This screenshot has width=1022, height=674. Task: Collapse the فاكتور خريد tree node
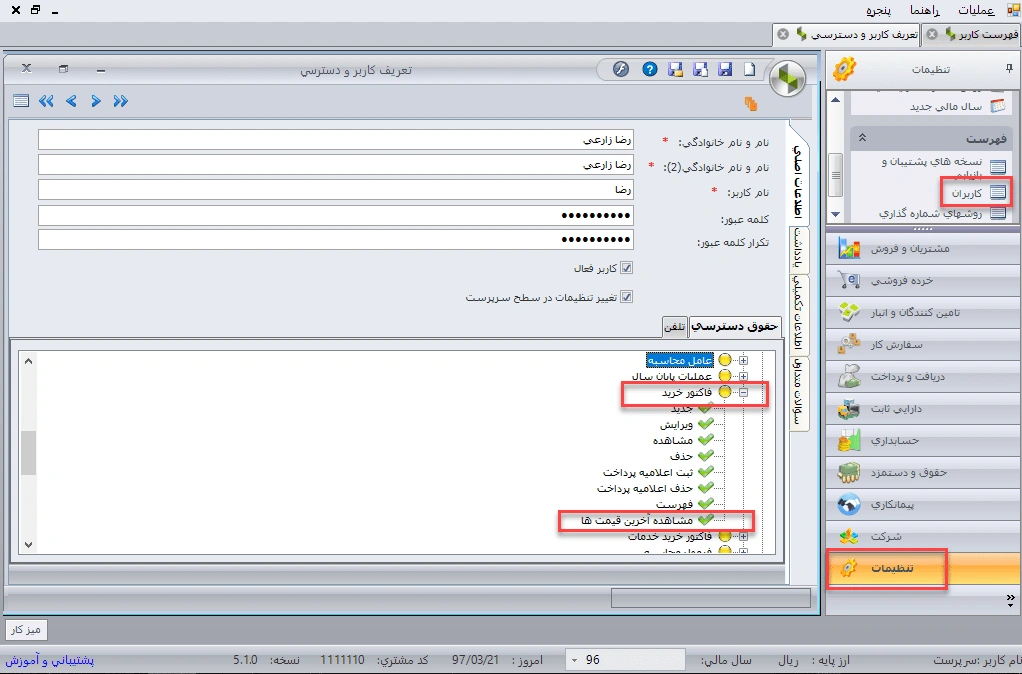point(745,392)
